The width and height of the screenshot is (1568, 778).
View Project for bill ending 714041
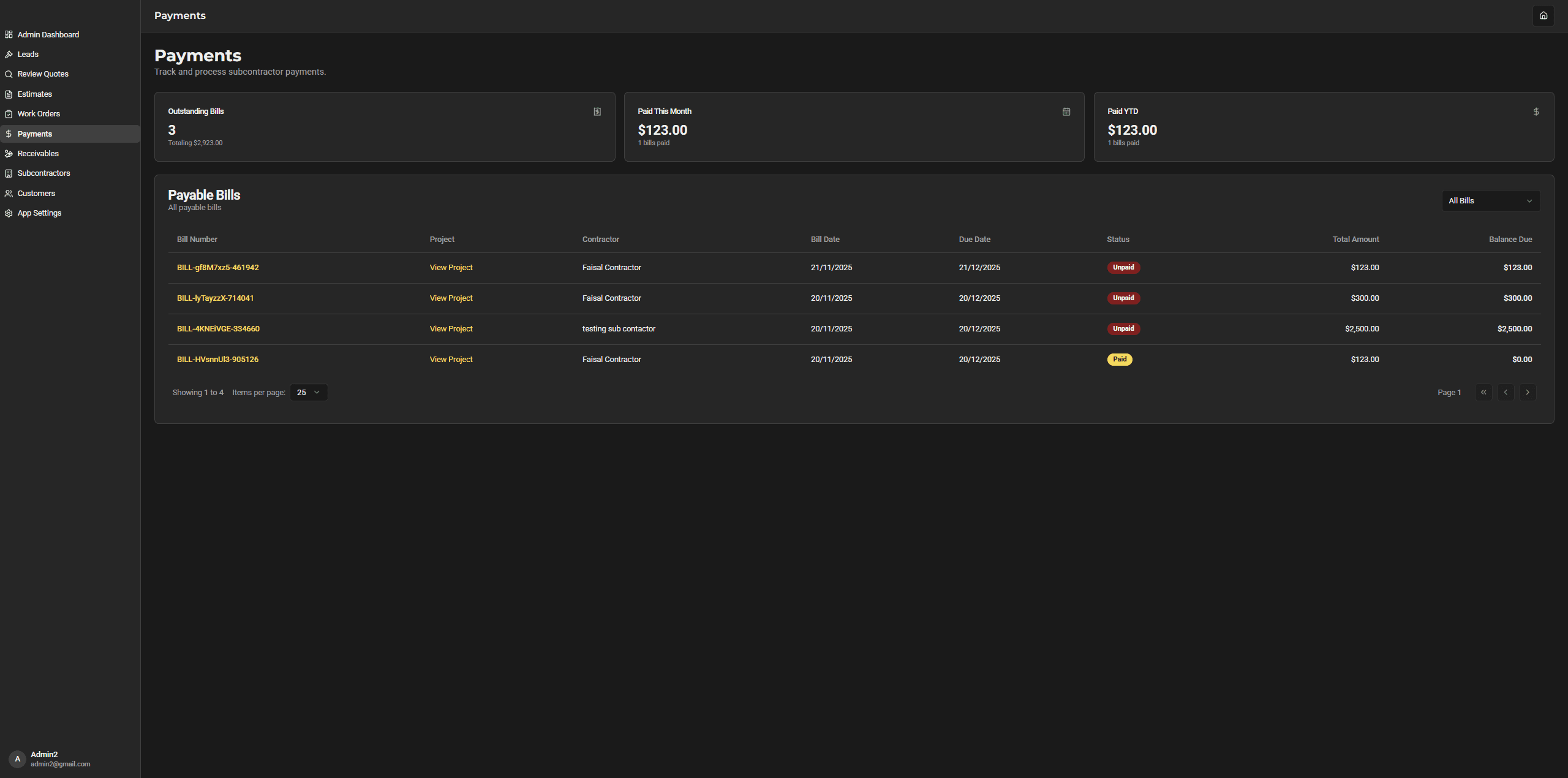pyautogui.click(x=451, y=298)
